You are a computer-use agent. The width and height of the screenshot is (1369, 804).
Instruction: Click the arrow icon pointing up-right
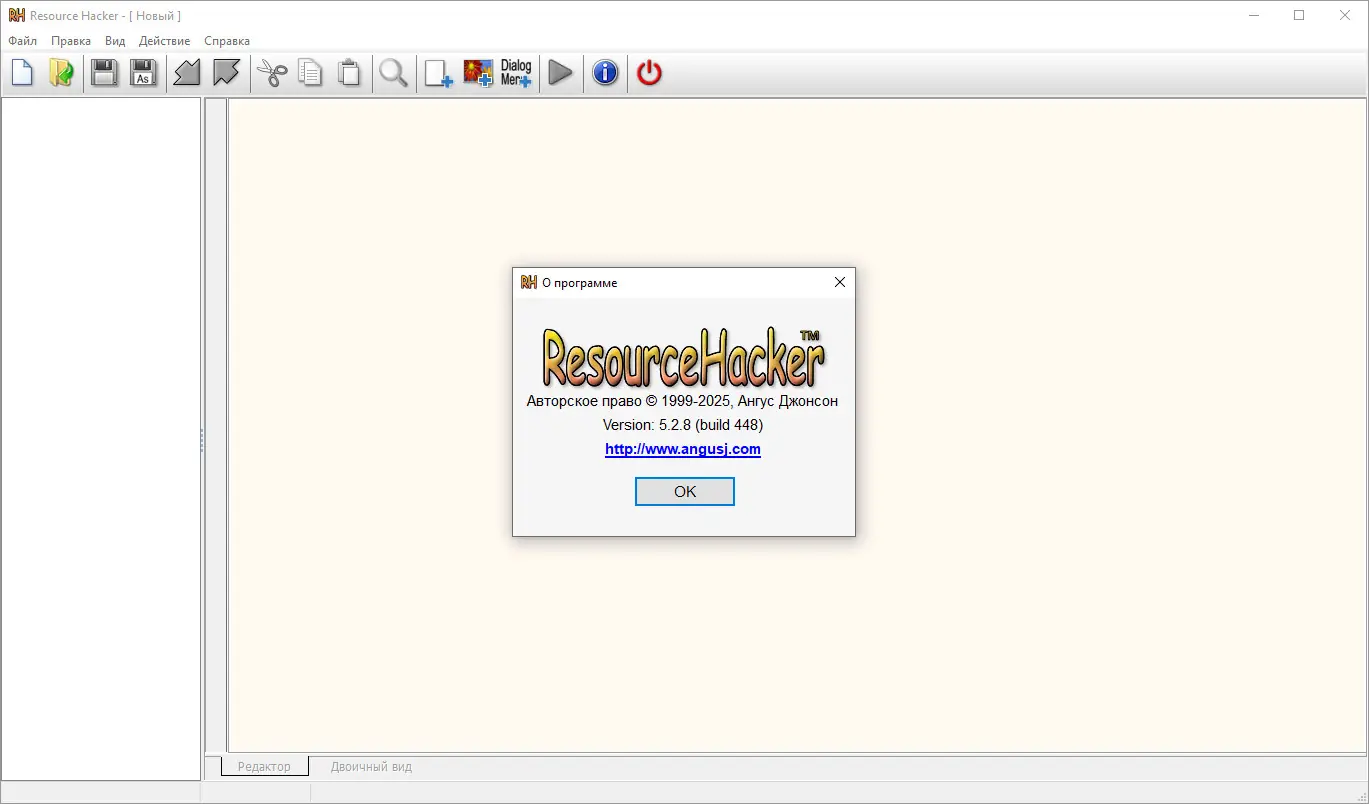(227, 73)
